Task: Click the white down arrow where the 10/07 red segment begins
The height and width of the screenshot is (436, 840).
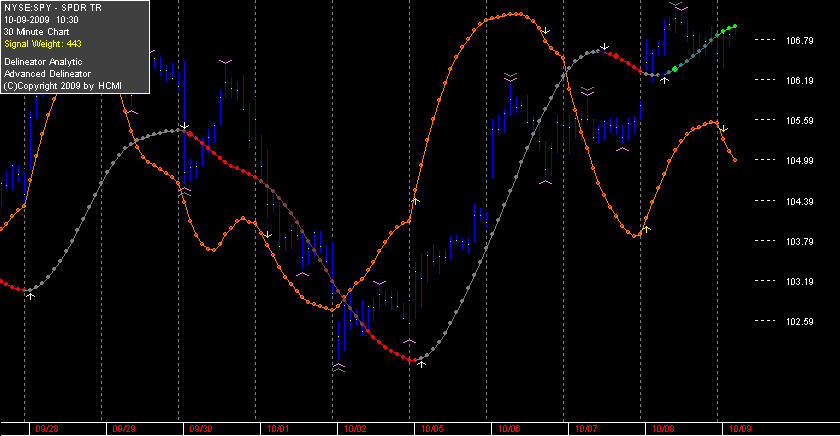Action: pos(605,47)
